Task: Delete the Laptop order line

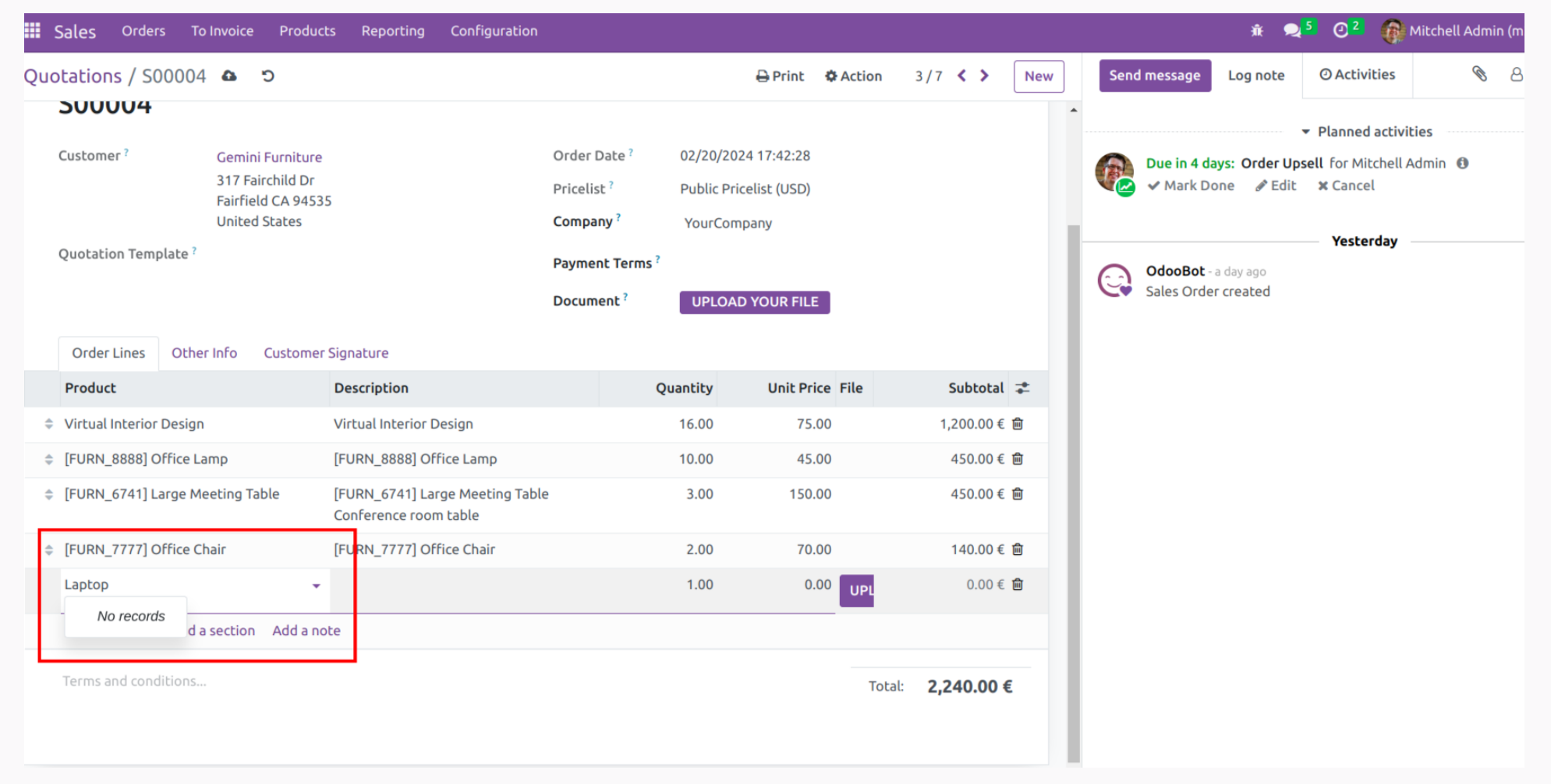Action: (1018, 584)
